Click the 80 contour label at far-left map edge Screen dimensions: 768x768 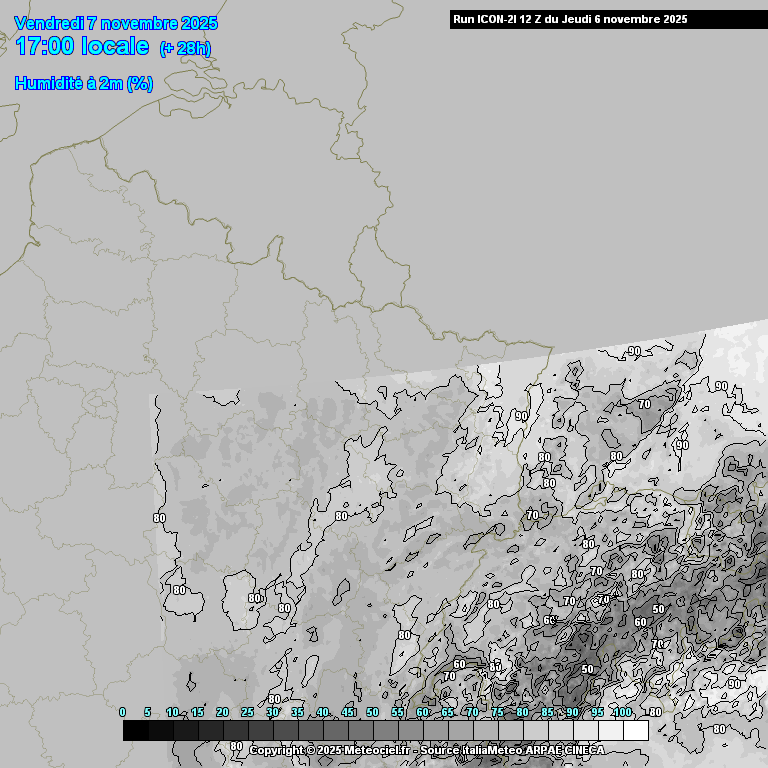pyautogui.click(x=159, y=517)
